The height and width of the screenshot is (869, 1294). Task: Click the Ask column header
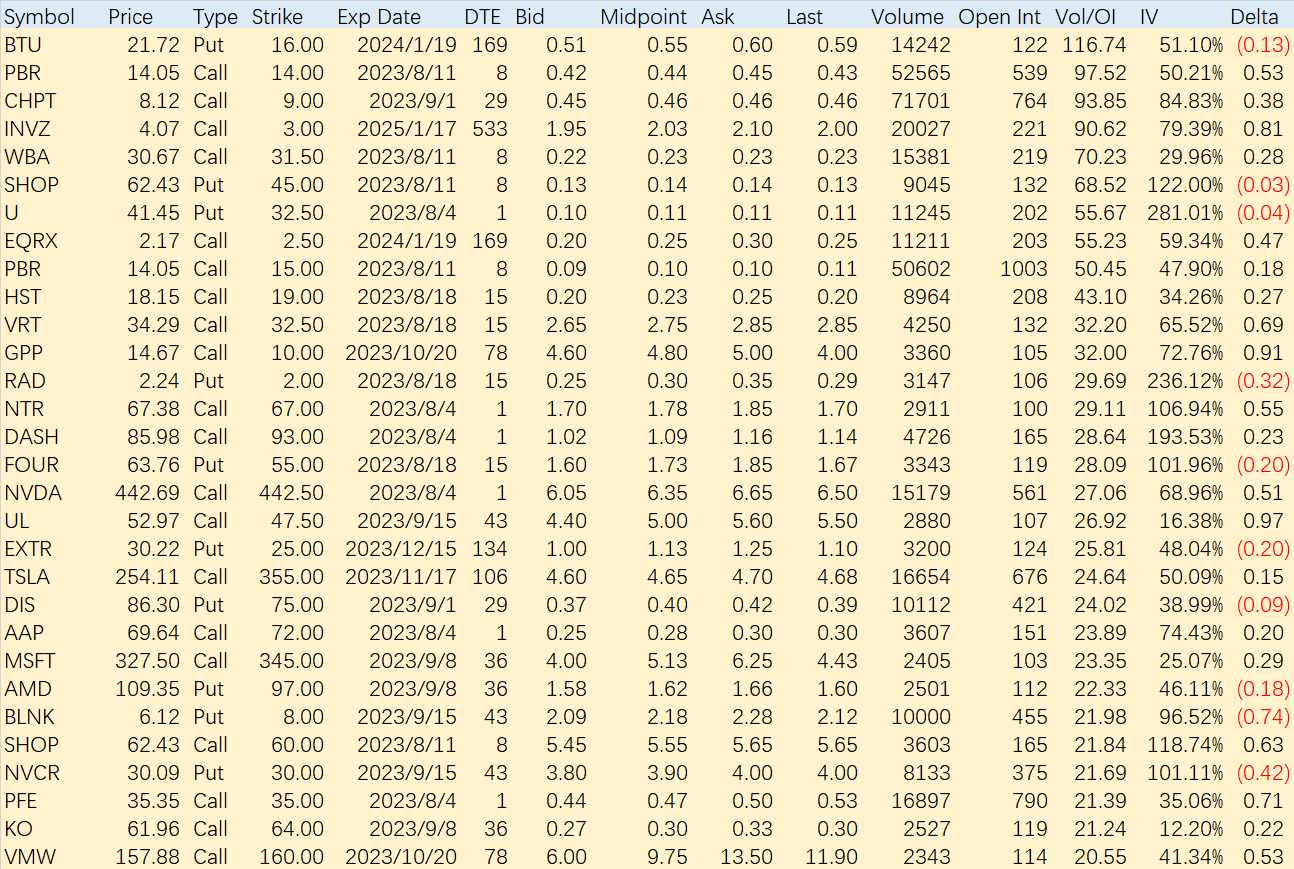[718, 17]
